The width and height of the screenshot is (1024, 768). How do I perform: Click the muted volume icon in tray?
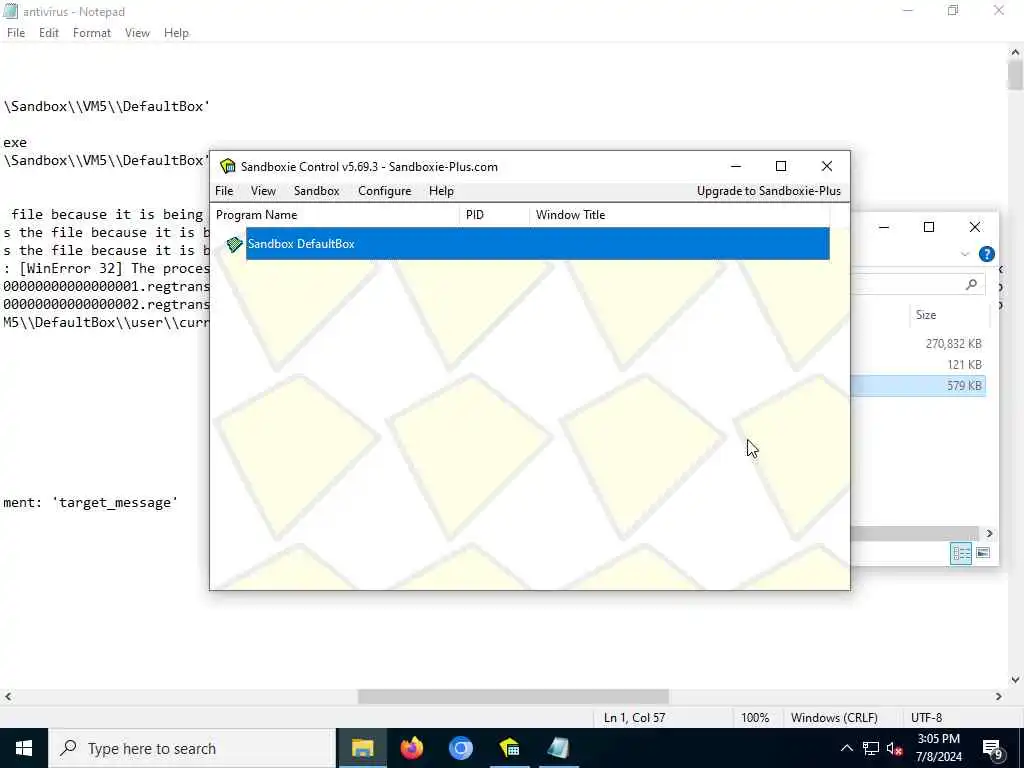894,748
